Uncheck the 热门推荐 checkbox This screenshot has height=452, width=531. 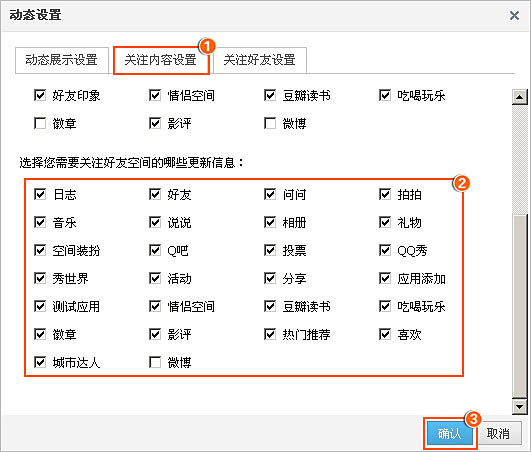(270, 335)
